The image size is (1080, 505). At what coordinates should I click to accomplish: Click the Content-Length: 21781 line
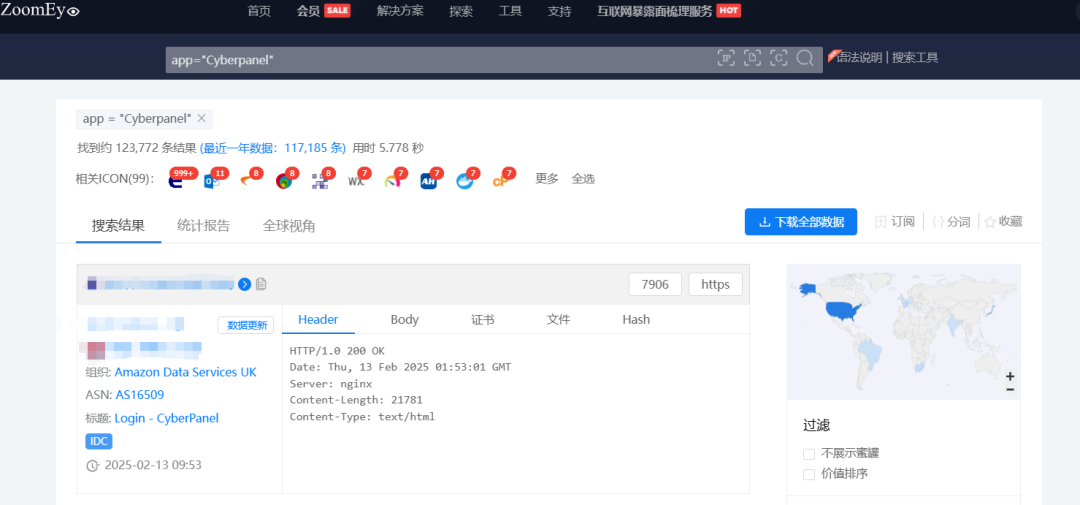356,400
